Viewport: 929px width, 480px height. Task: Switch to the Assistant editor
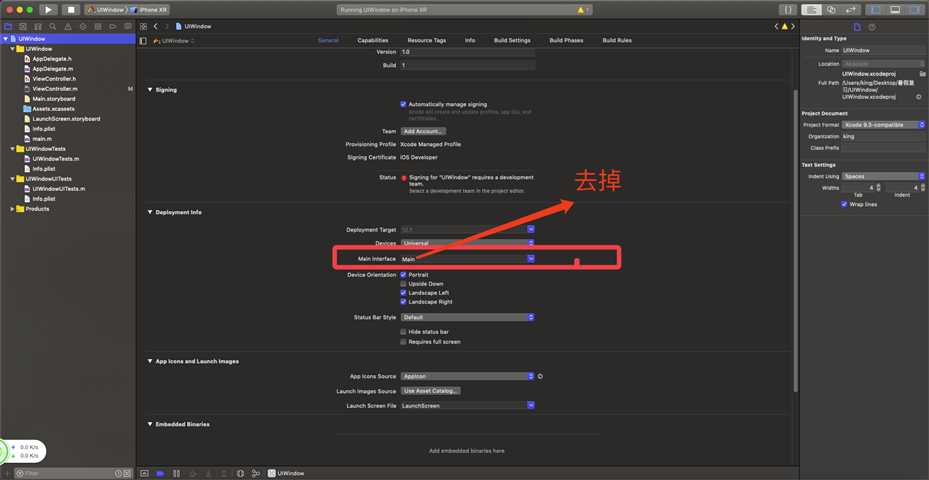click(831, 9)
